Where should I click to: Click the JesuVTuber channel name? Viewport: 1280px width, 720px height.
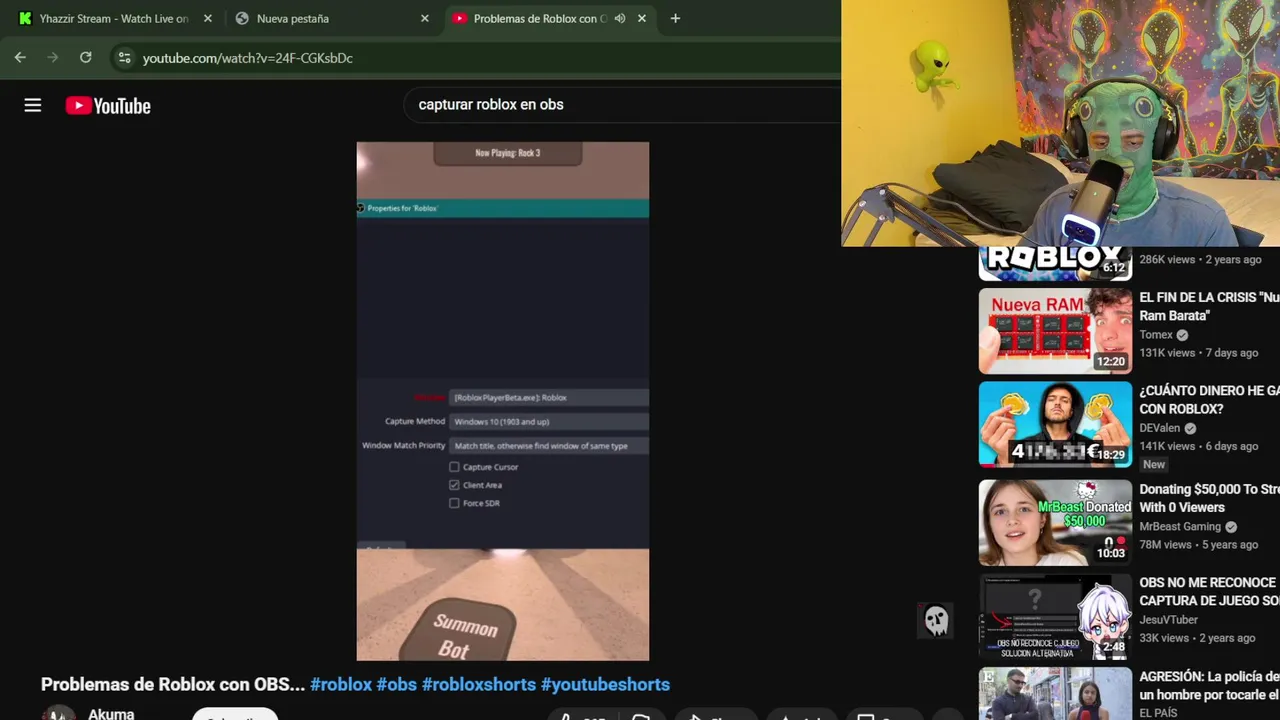click(1168, 620)
